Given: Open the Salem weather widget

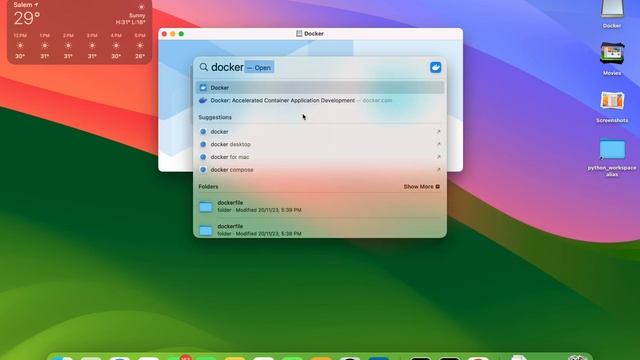Looking at the screenshot, I should 79,31.
